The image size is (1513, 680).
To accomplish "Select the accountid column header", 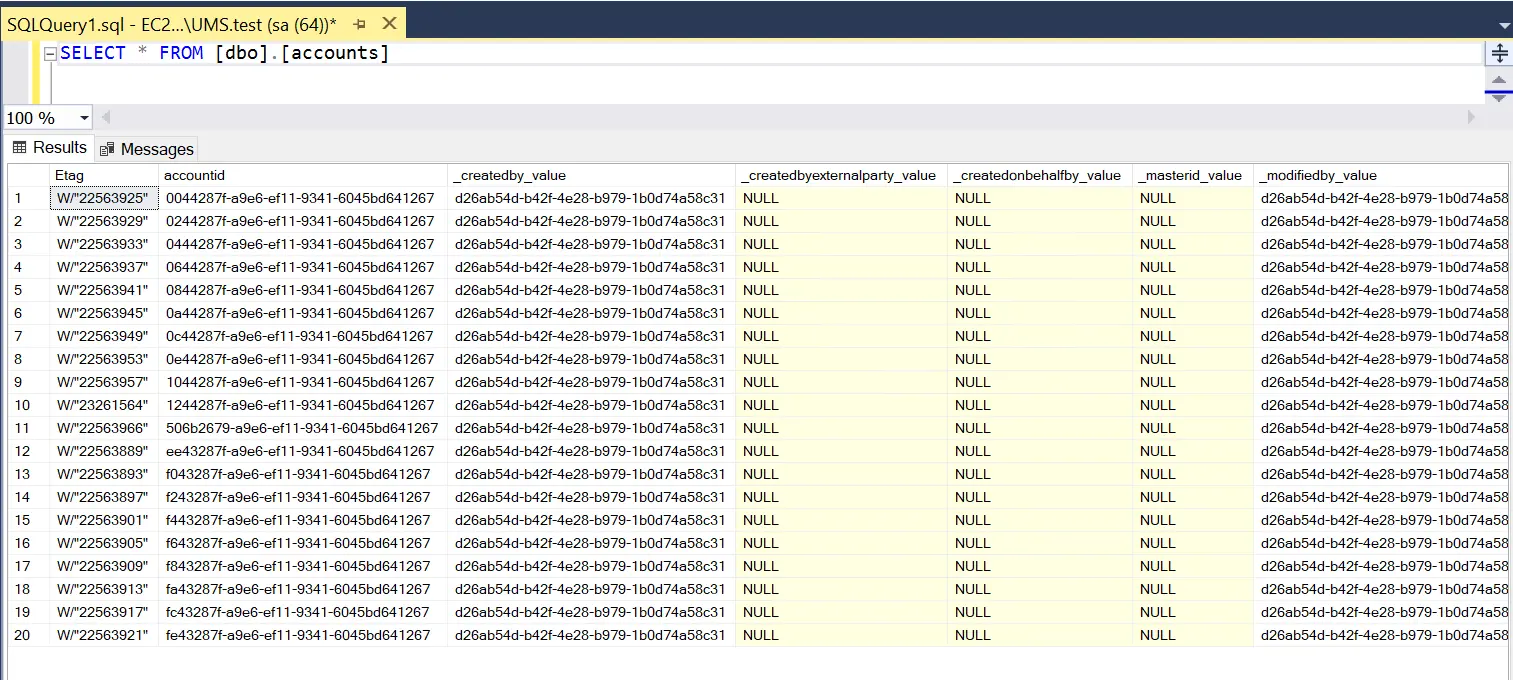I will click(303, 175).
